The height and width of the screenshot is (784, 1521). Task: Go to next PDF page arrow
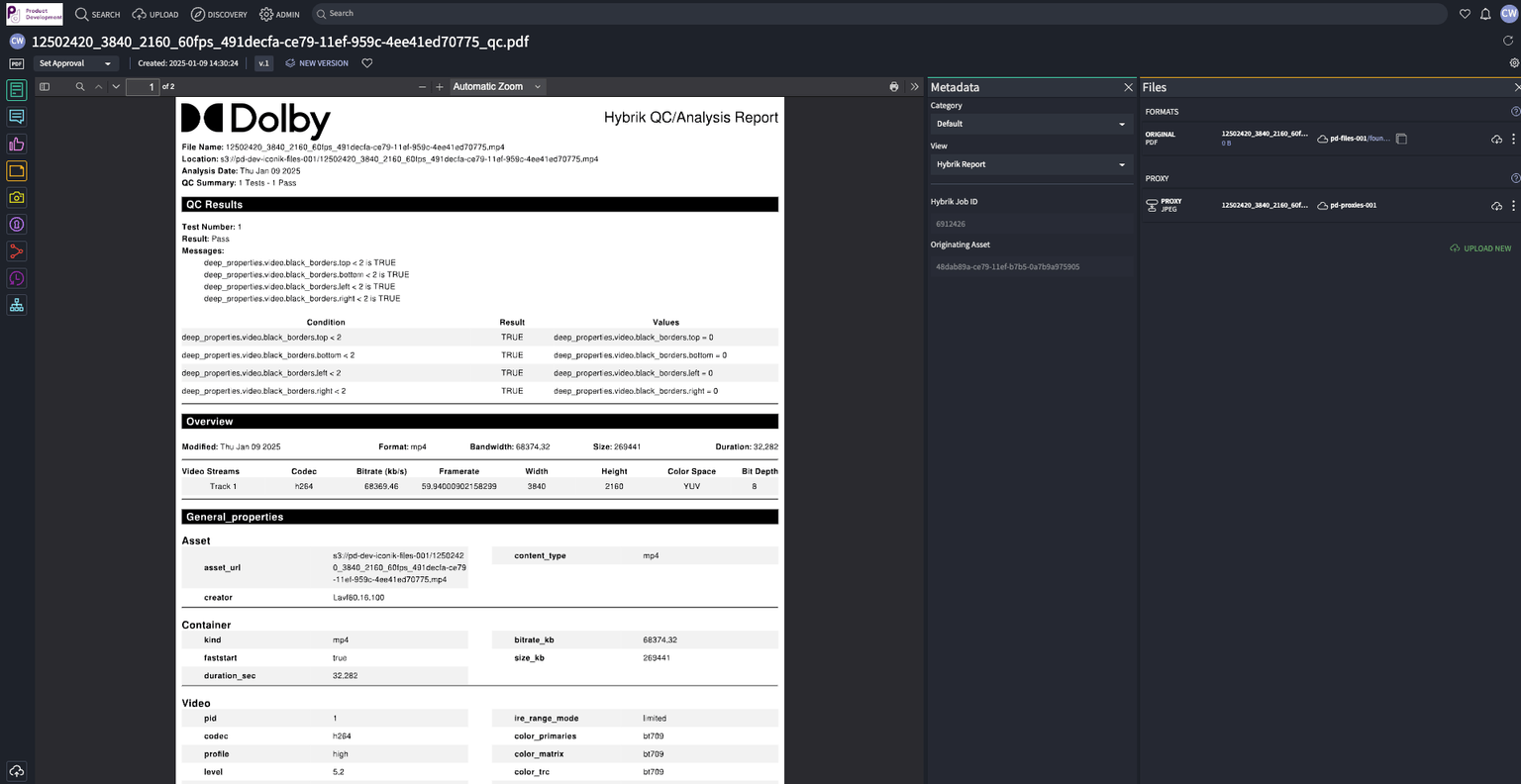[x=116, y=87]
